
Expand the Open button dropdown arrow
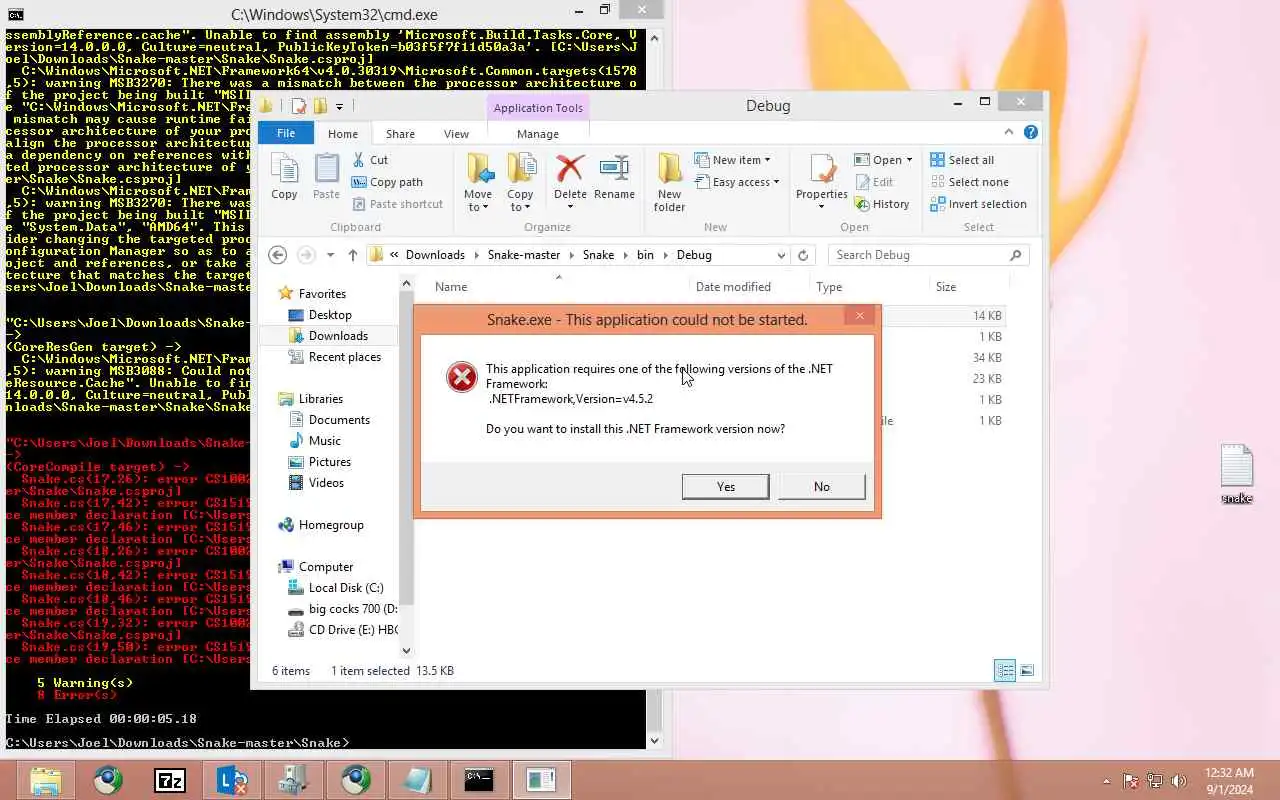(x=908, y=160)
